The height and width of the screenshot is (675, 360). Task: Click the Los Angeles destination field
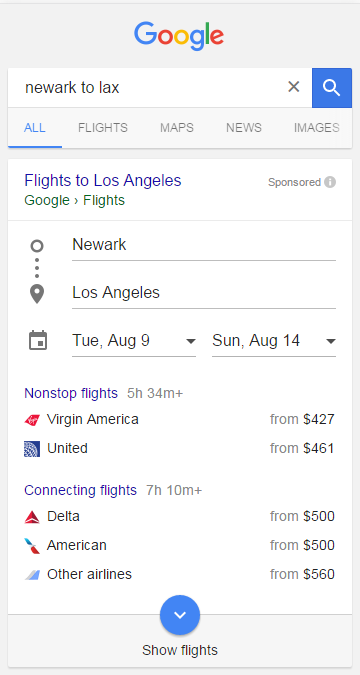[x=204, y=293]
